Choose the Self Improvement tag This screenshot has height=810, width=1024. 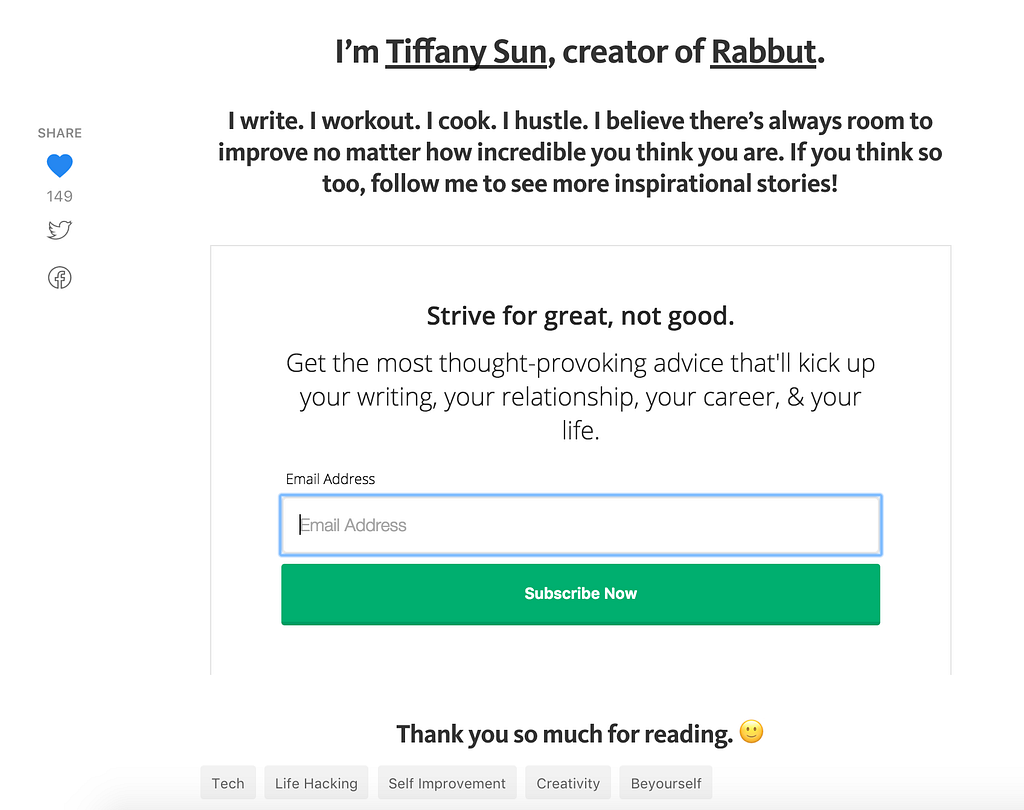pyautogui.click(x=447, y=783)
